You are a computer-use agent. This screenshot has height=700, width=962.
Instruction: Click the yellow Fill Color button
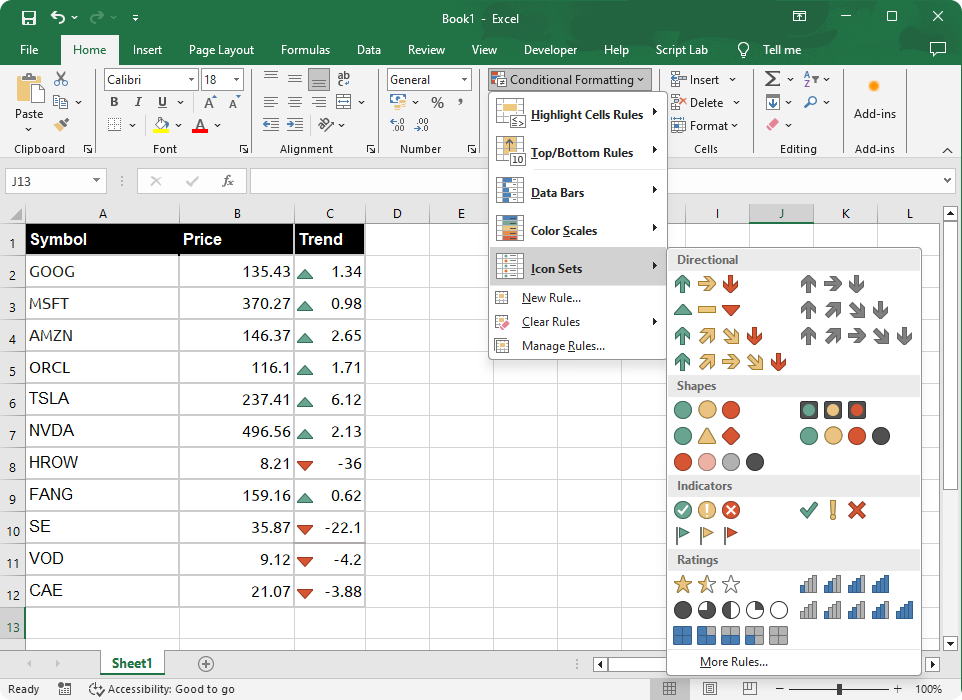click(x=161, y=125)
